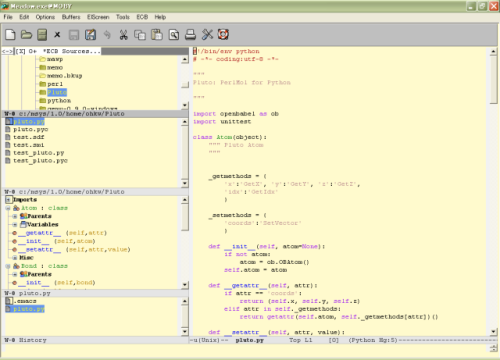Viewport: 500px width, 360px height.
Task: Click the methods tree scrollbar thumb
Action: click(185, 217)
